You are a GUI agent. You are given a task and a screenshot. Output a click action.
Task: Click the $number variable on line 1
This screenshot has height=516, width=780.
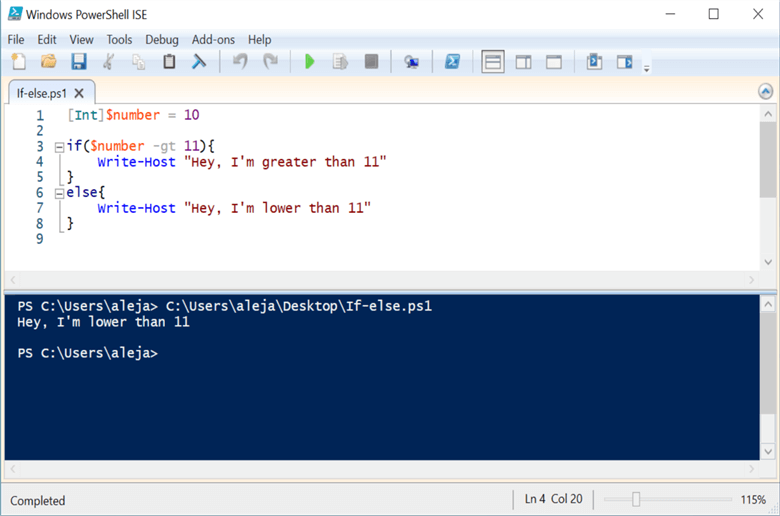[x=132, y=115]
